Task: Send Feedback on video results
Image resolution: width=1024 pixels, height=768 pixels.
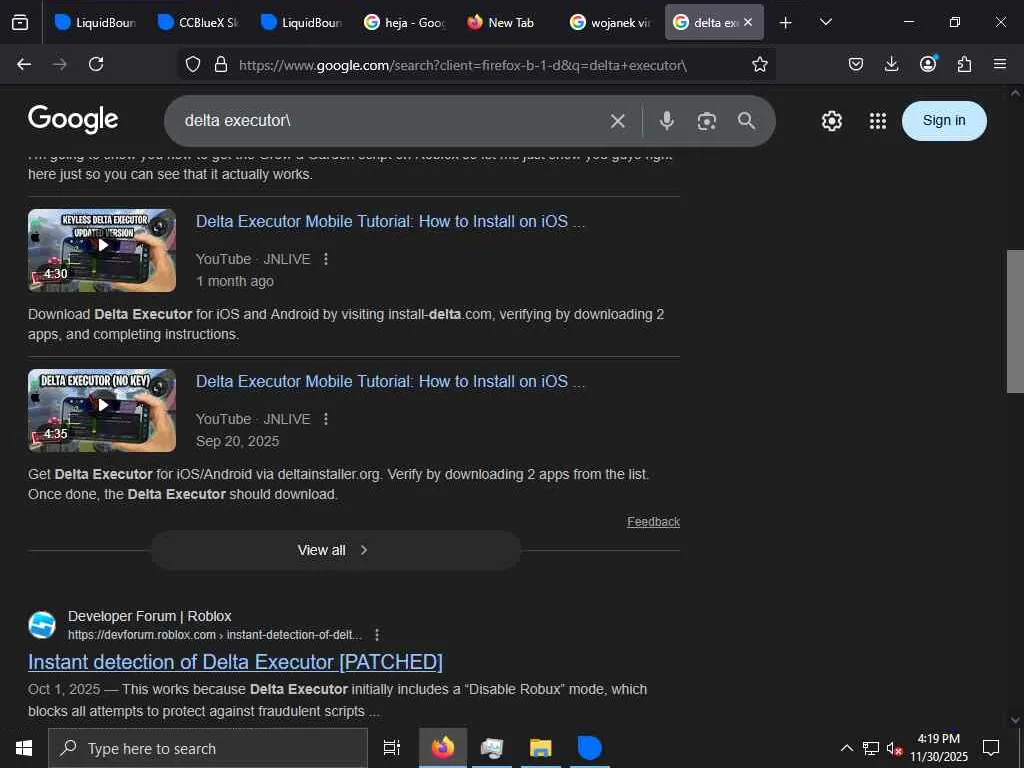Action: coord(653,522)
